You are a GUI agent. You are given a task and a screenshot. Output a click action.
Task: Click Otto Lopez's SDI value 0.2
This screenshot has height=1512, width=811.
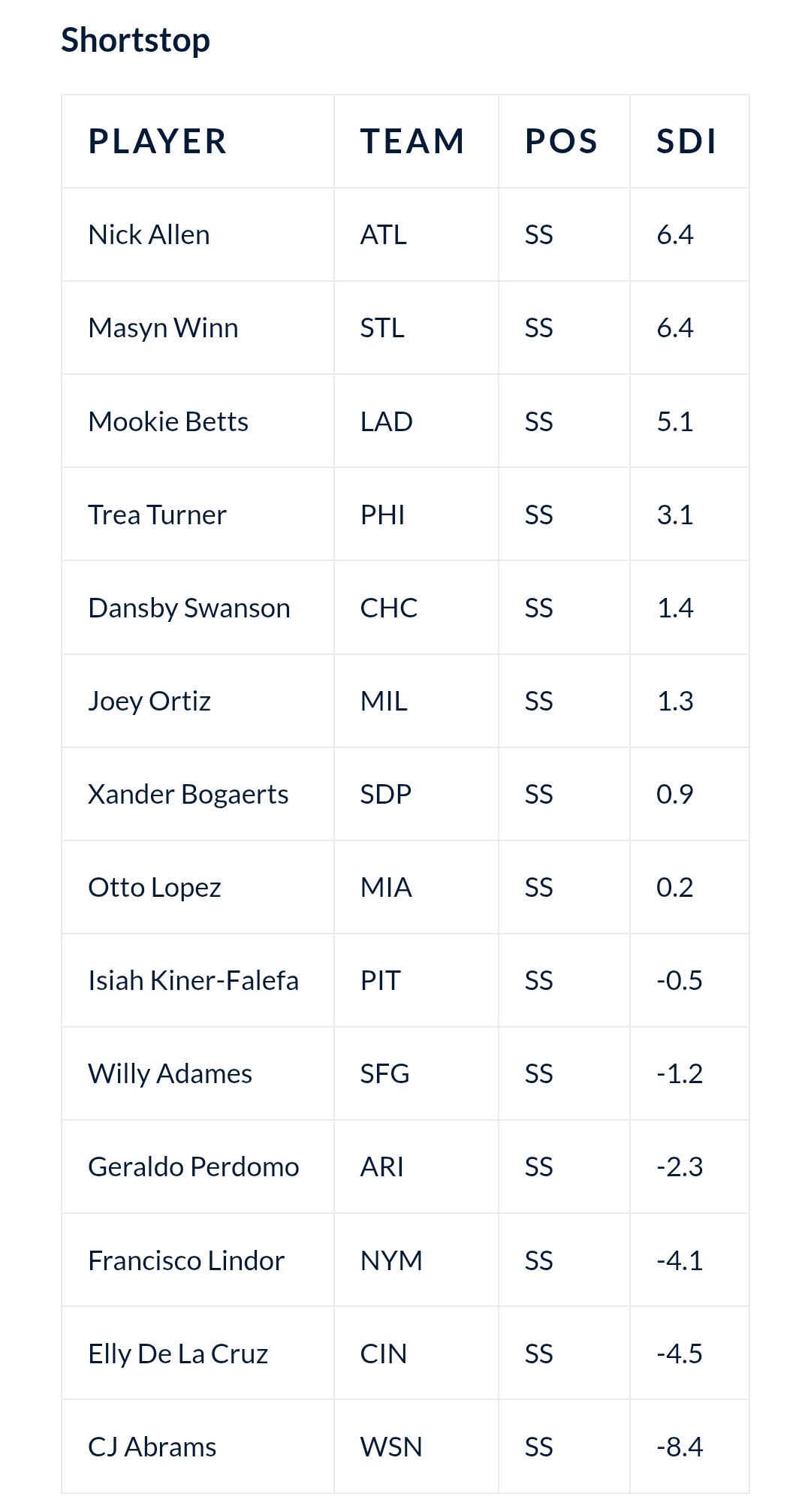[675, 888]
